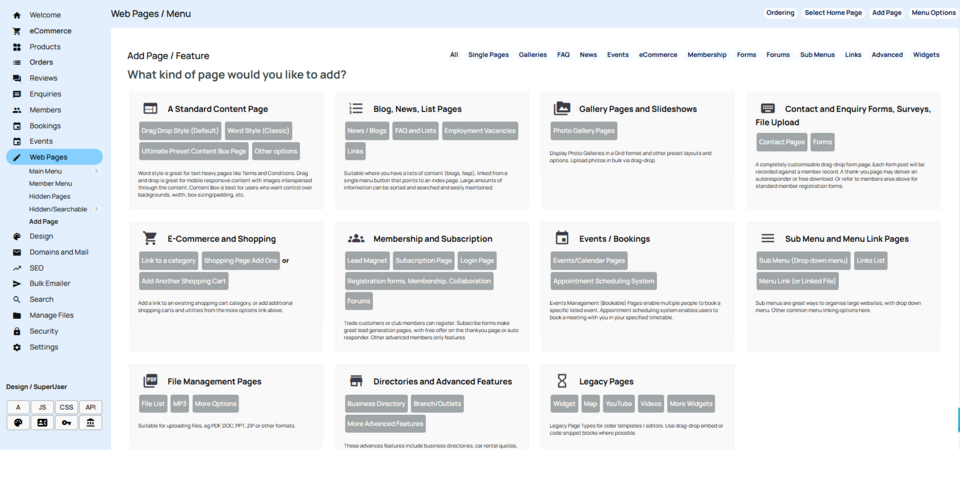Click the key icon button in sidebar
960x485 pixels.
66,423
